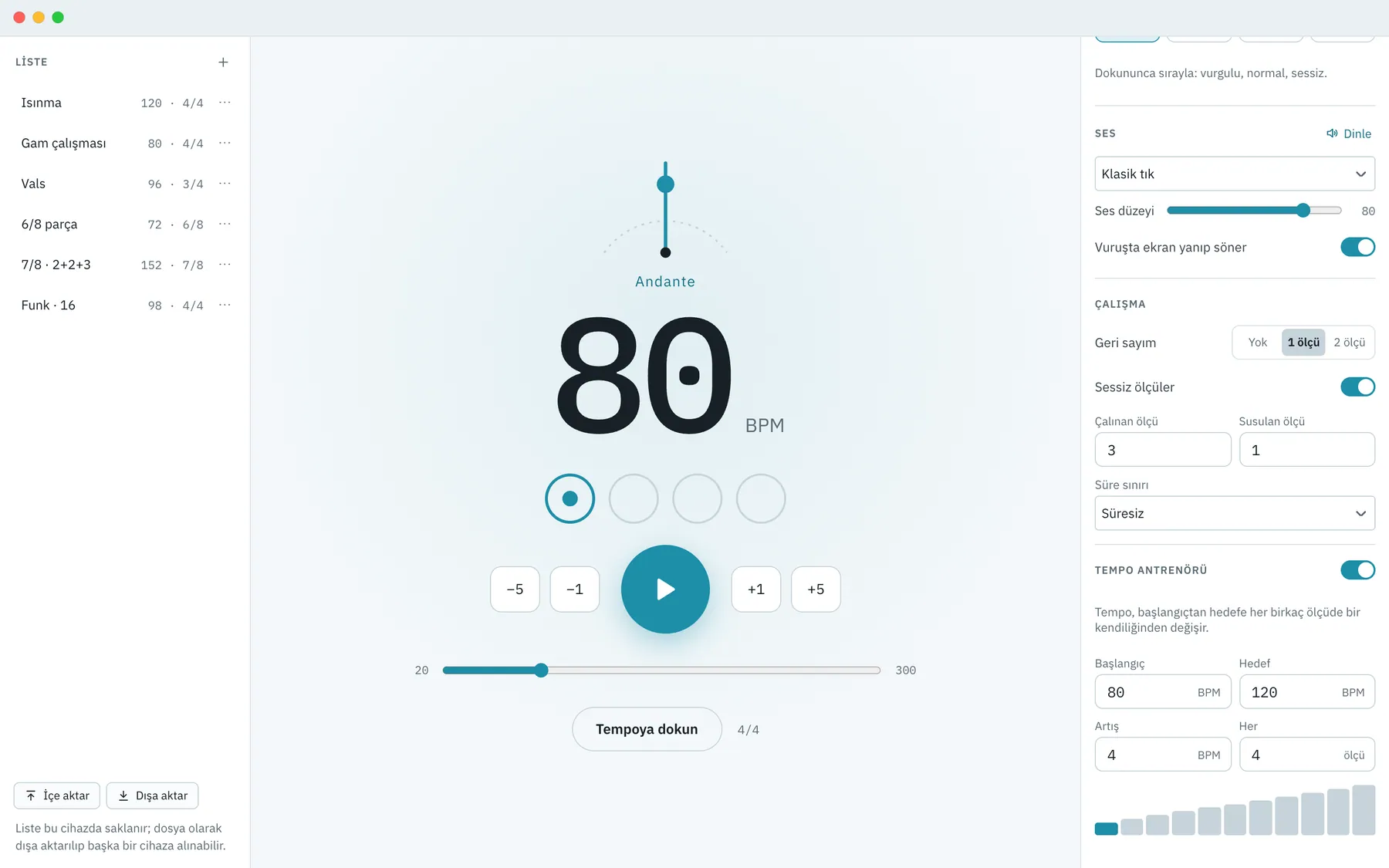Screen dimensions: 1389x868
Task: Click the Dışa aktar export button
Action: click(152, 795)
